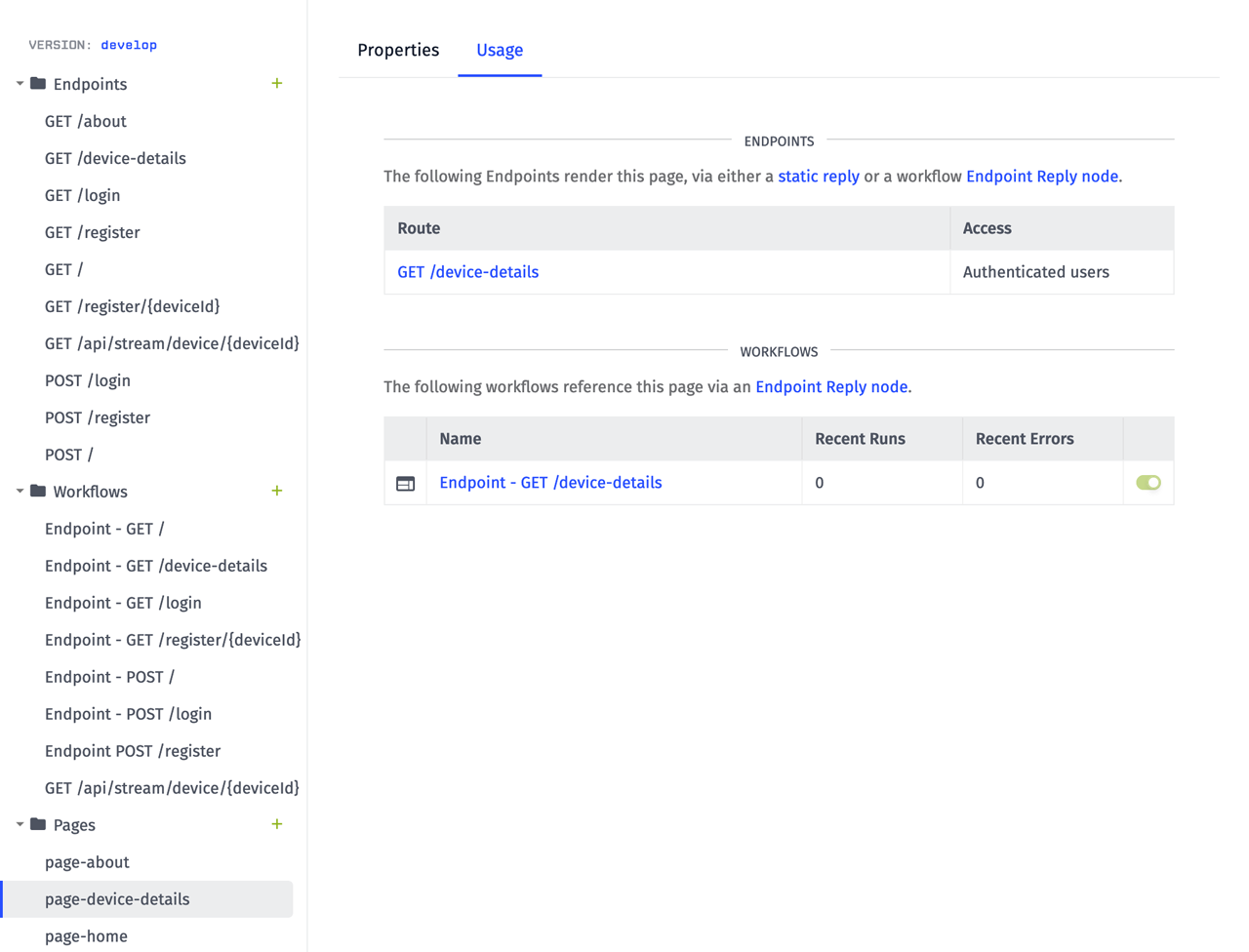
Task: Open the static reply link
Action: tap(819, 177)
